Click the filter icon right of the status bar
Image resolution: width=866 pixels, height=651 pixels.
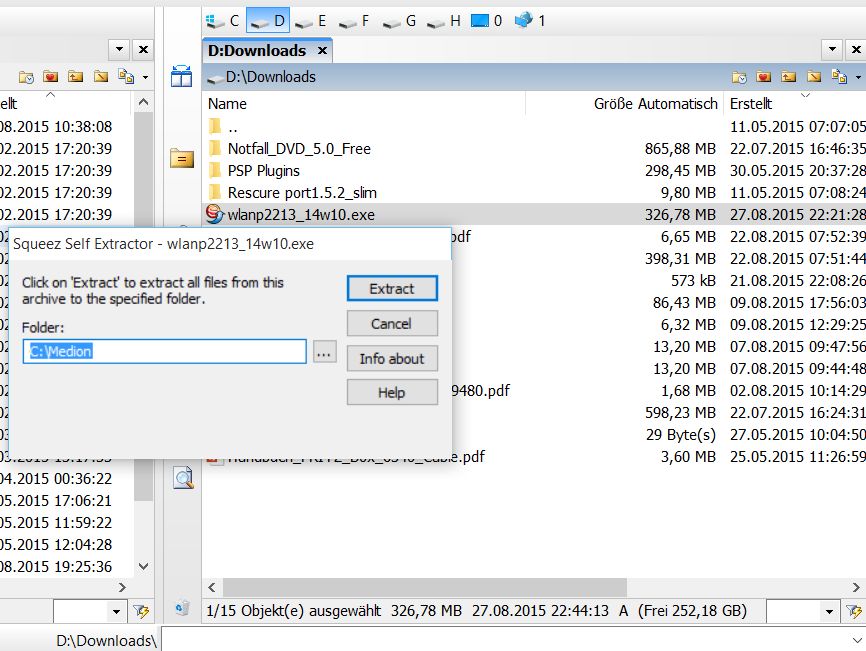pyautogui.click(x=854, y=610)
